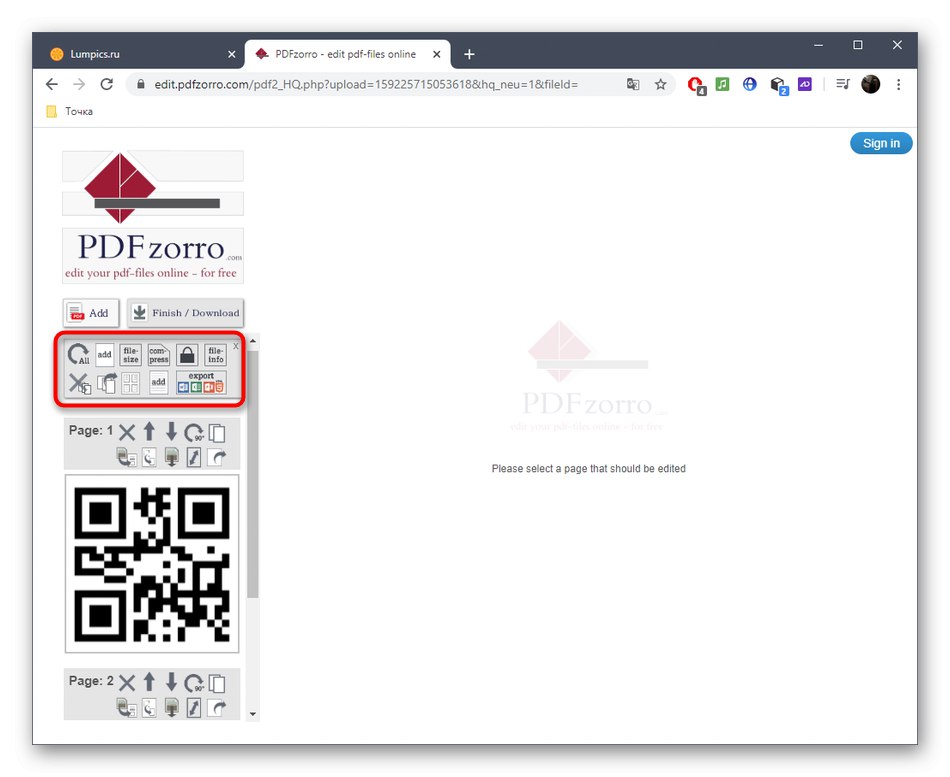Click Page 1 extract page arrow icon

point(217,457)
